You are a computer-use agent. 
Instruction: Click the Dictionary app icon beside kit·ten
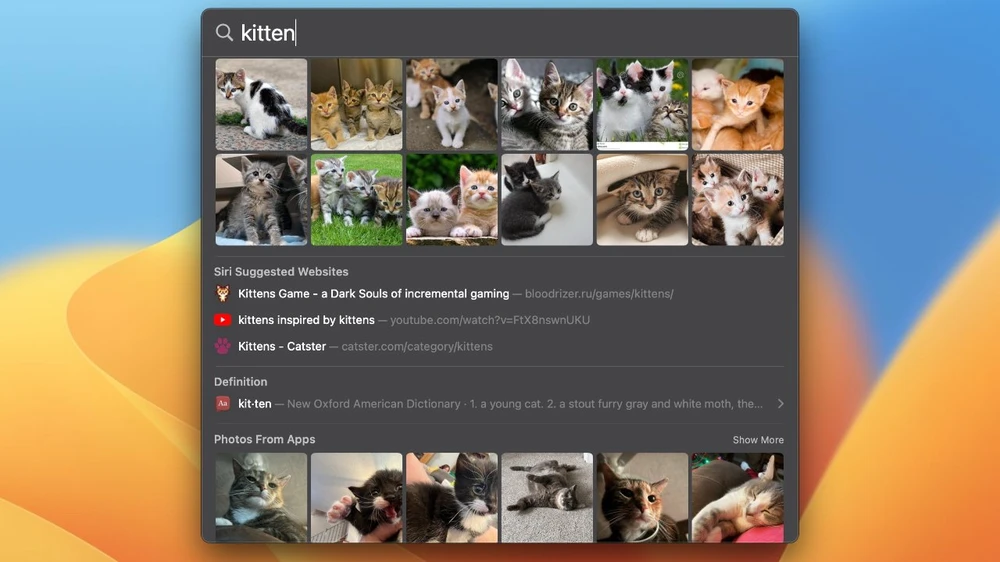click(222, 404)
